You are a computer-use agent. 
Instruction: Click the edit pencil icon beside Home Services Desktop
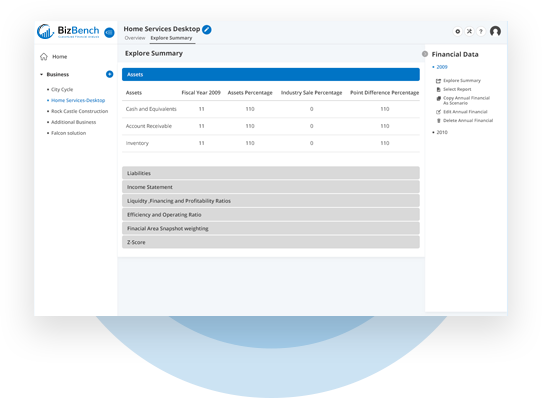[207, 30]
